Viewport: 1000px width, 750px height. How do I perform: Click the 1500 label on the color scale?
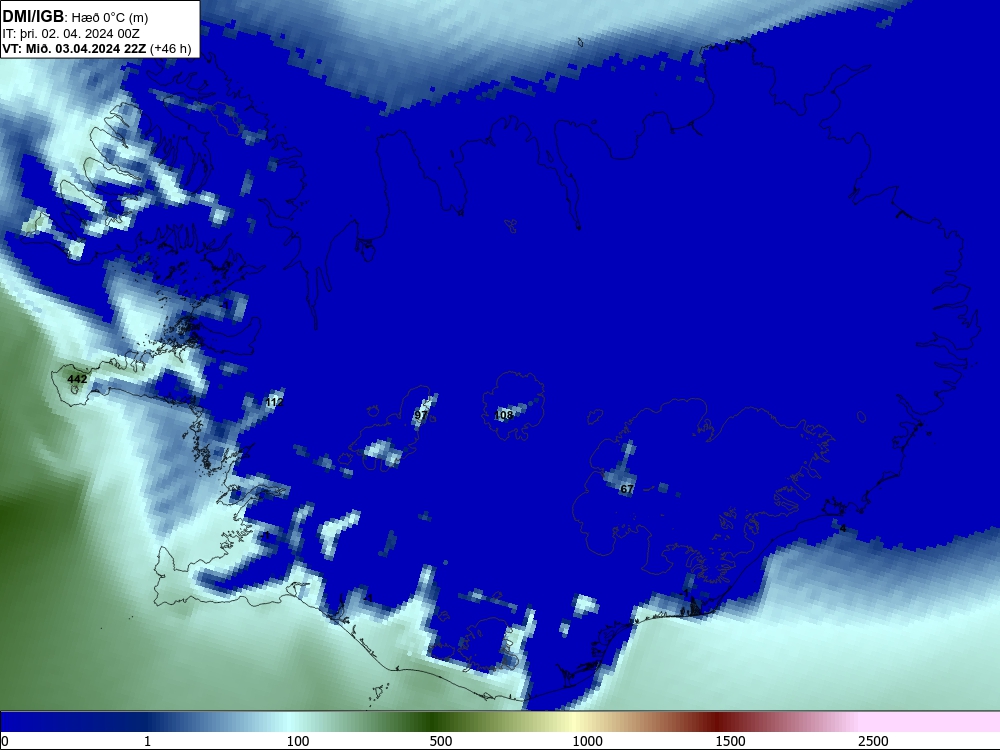(x=730, y=741)
